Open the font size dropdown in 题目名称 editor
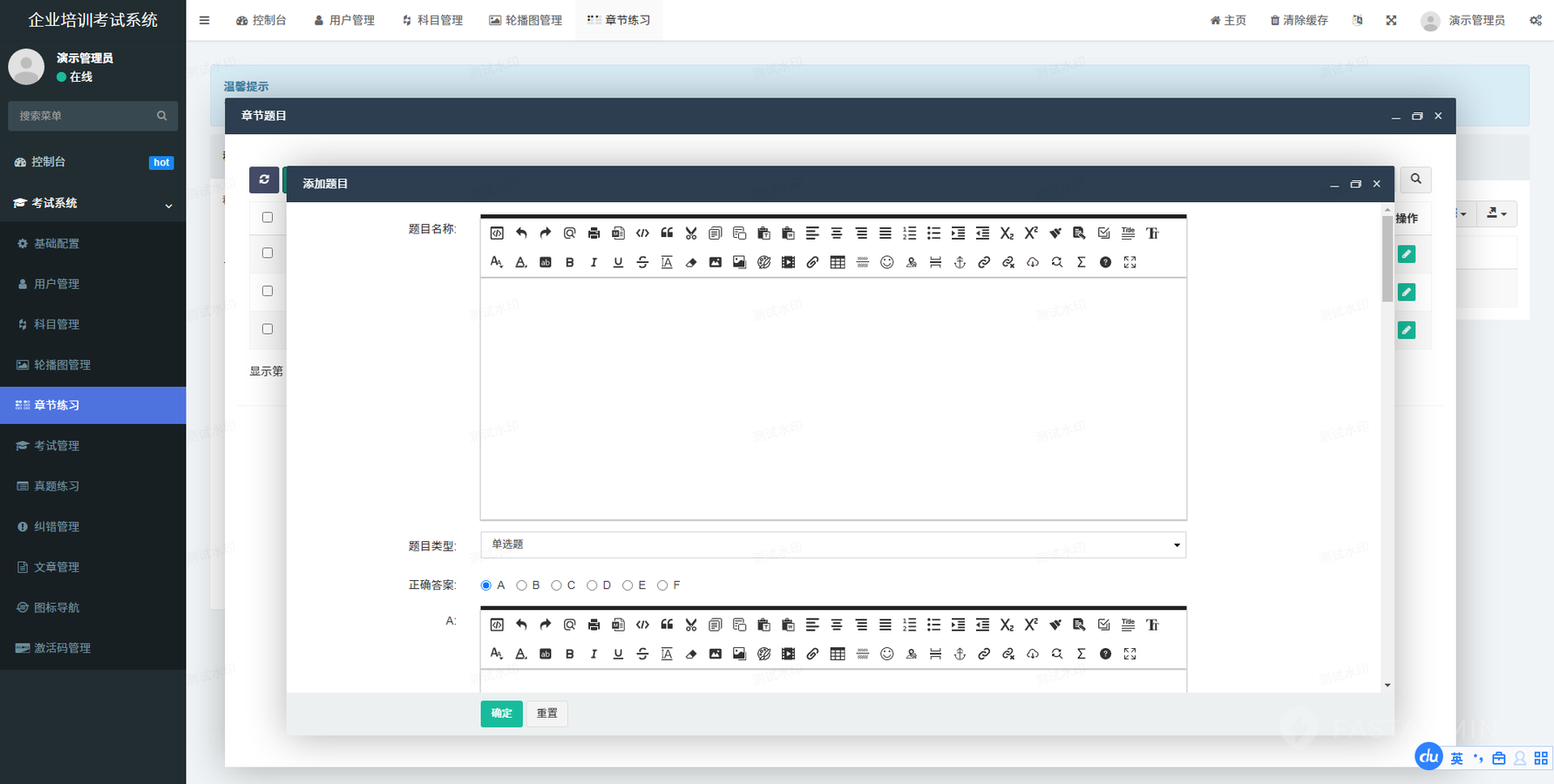The image size is (1554, 784). [496, 262]
